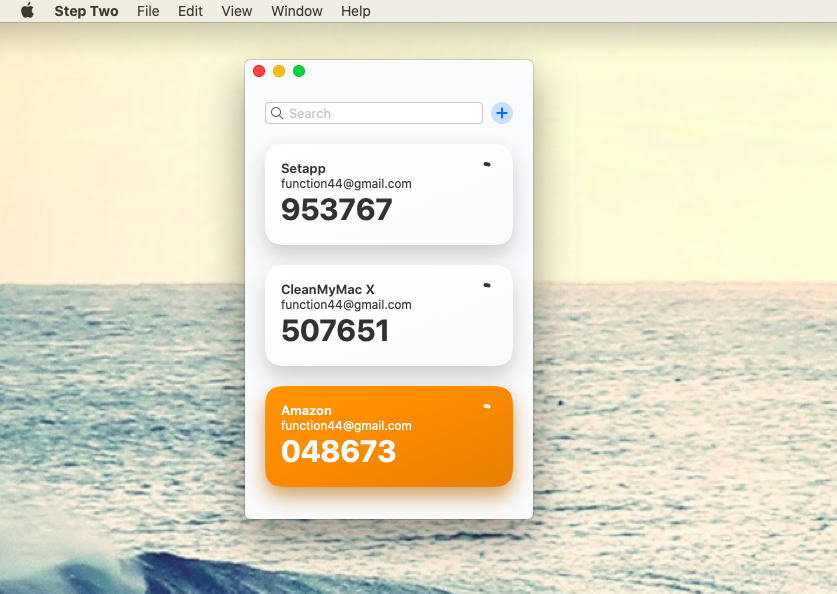Open the Apple menu

(x=27, y=11)
